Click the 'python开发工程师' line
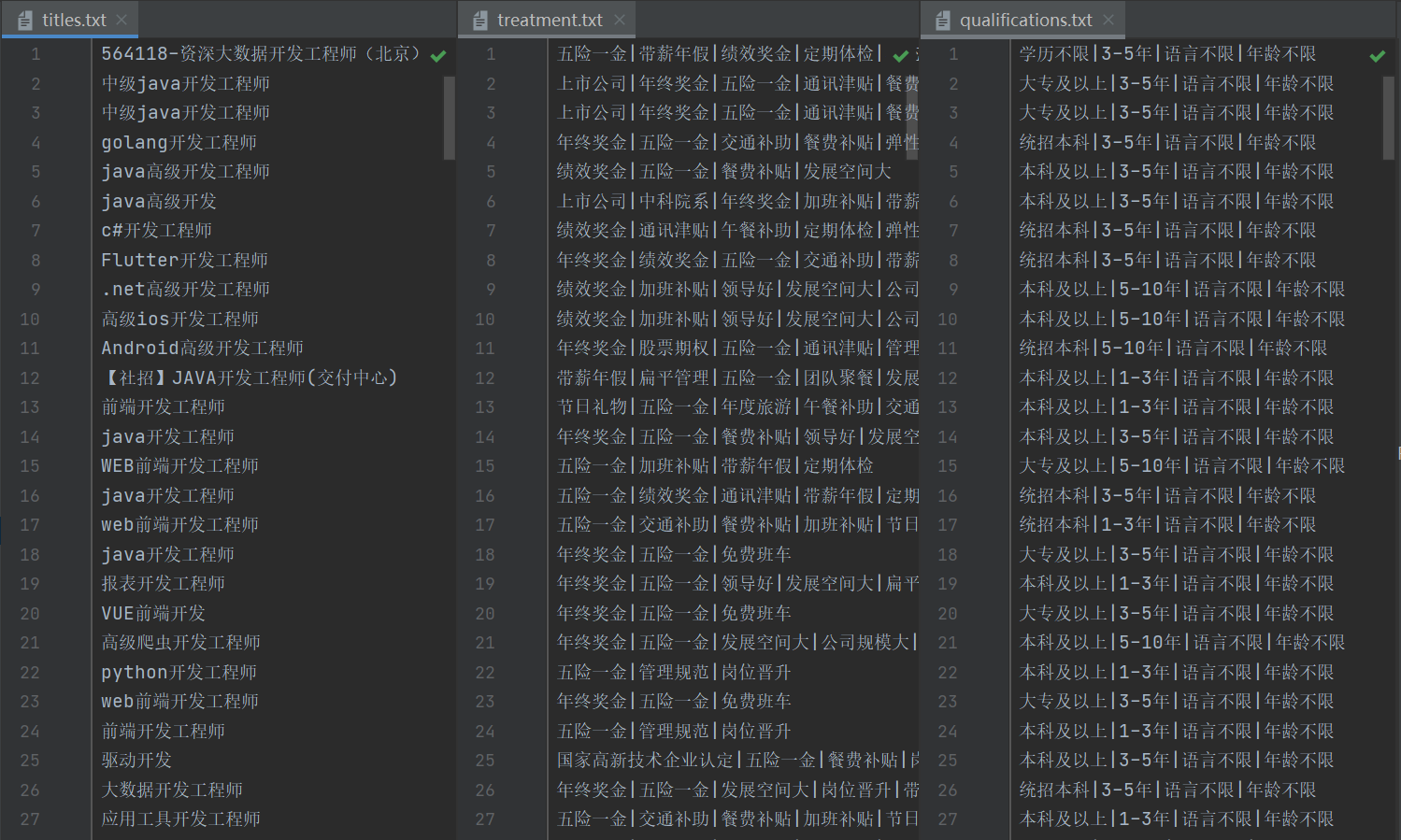Screen dimensions: 1401x840 click(179, 673)
